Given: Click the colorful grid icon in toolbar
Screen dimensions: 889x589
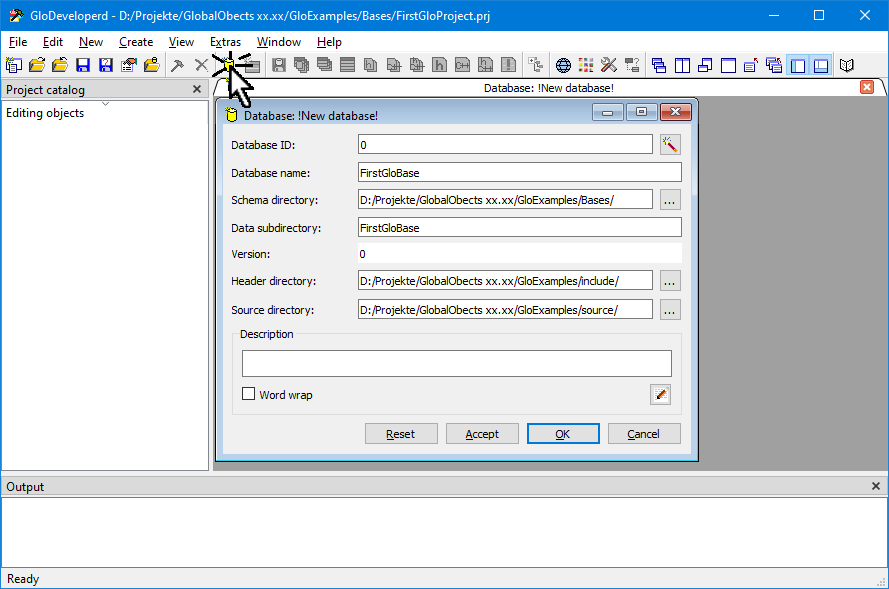Looking at the screenshot, I should tap(587, 65).
